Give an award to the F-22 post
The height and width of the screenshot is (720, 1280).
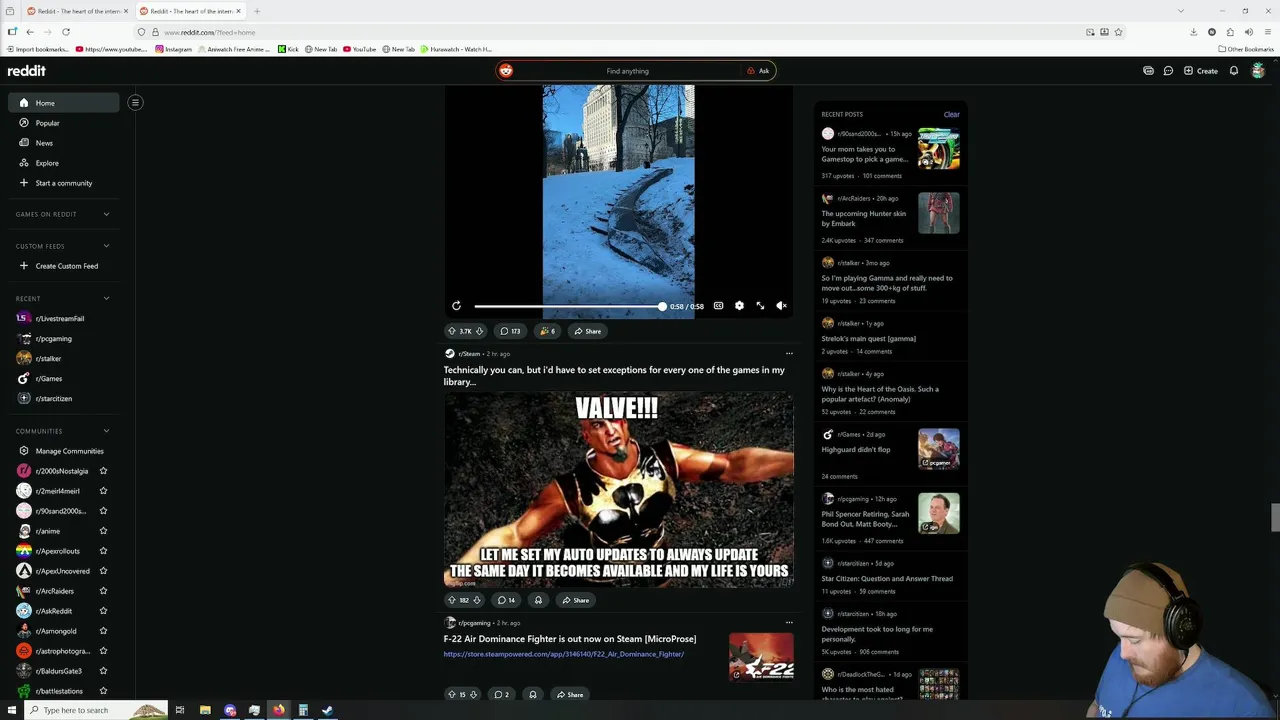pos(533,694)
